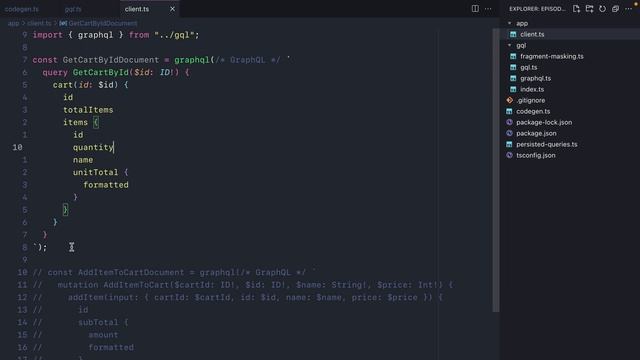Click commented 'subTotal' line
640x360 pixels.
[80, 322]
